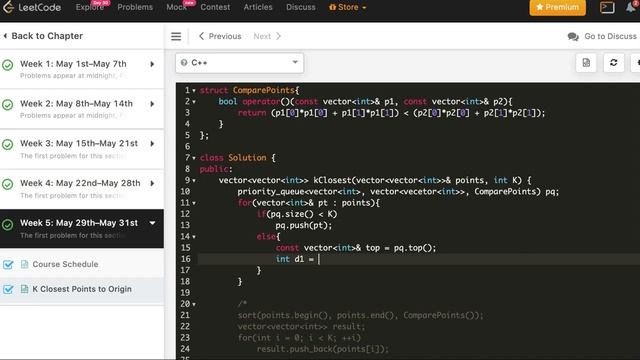640x360 pixels.
Task: Expand Week 4: May 22nd–May 28th
Action: click(152, 183)
